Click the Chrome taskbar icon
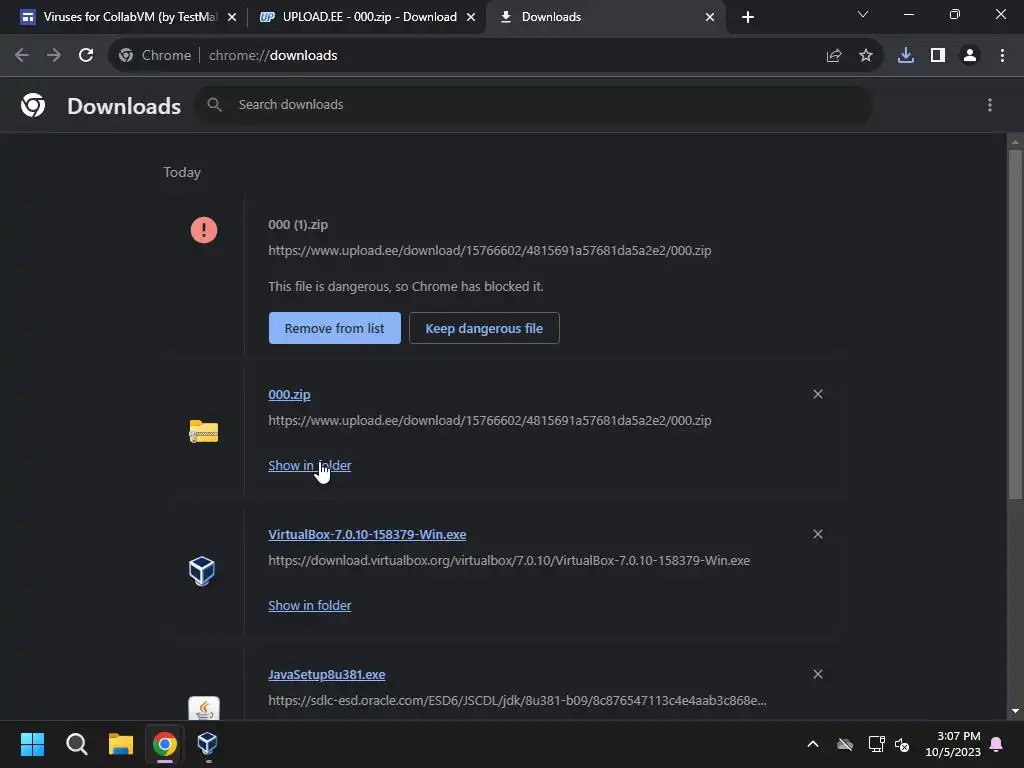Image resolution: width=1024 pixels, height=768 pixels. [165, 744]
